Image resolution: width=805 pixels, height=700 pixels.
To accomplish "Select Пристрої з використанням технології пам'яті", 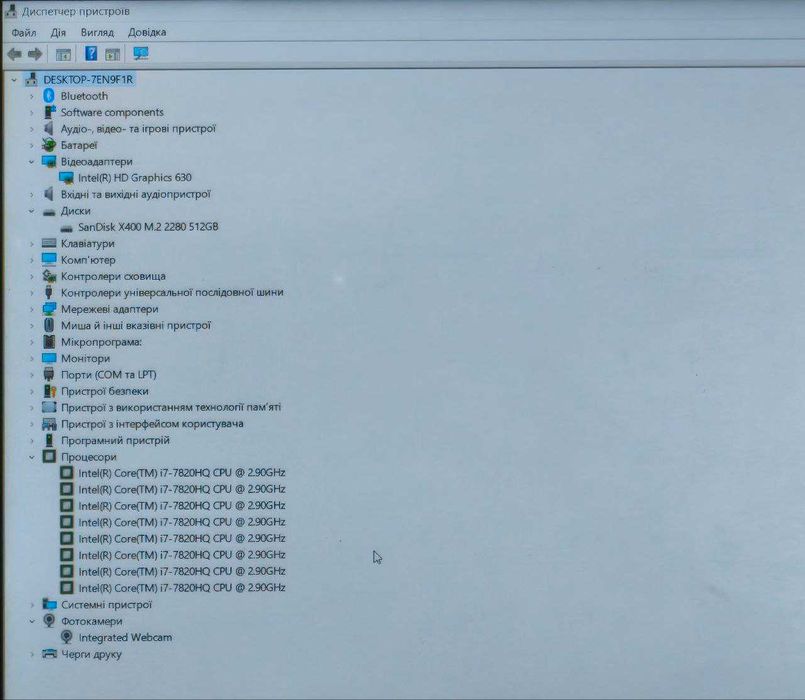I will tap(170, 407).
